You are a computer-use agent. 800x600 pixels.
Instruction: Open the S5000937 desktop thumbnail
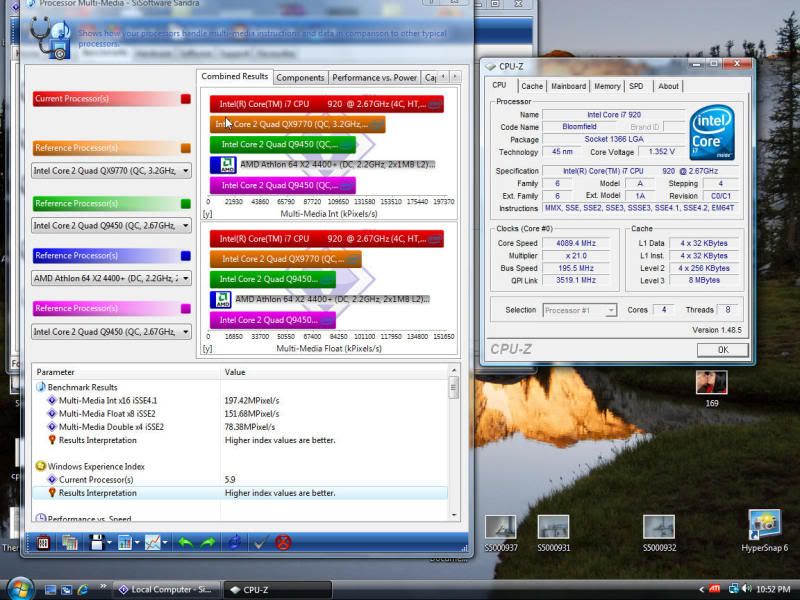(x=501, y=533)
